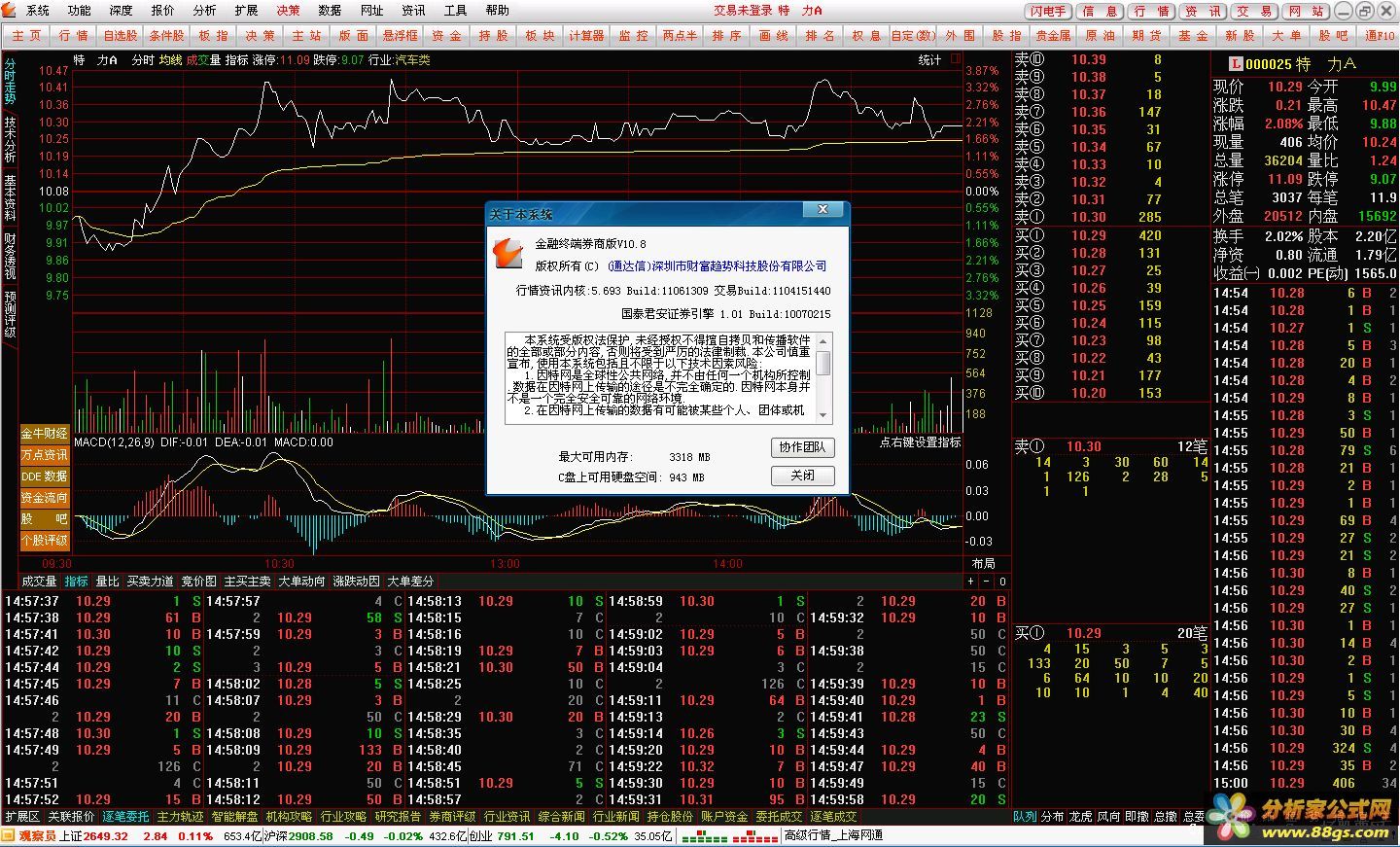Image resolution: width=1400 pixels, height=847 pixels.
Task: Select the 成交量 indicator tab
Action: (x=40, y=581)
